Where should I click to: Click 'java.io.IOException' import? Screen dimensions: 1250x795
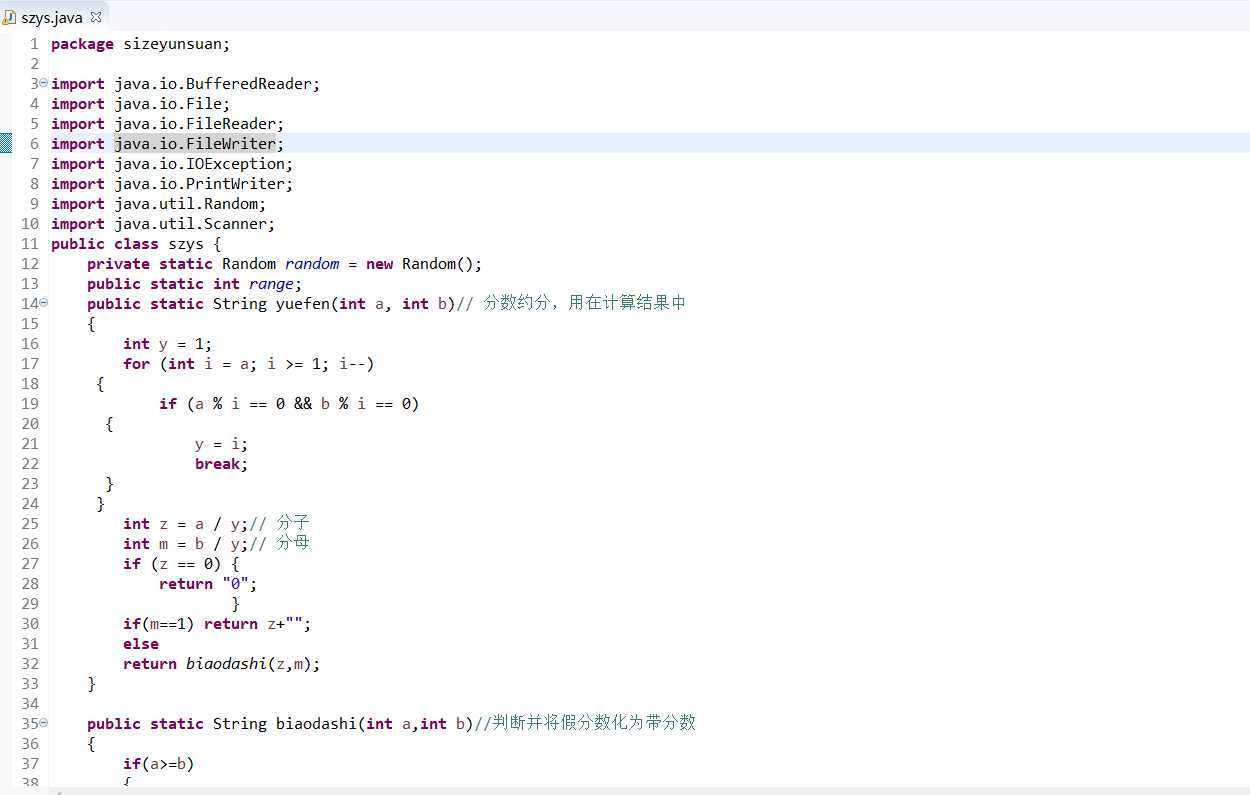[200, 164]
